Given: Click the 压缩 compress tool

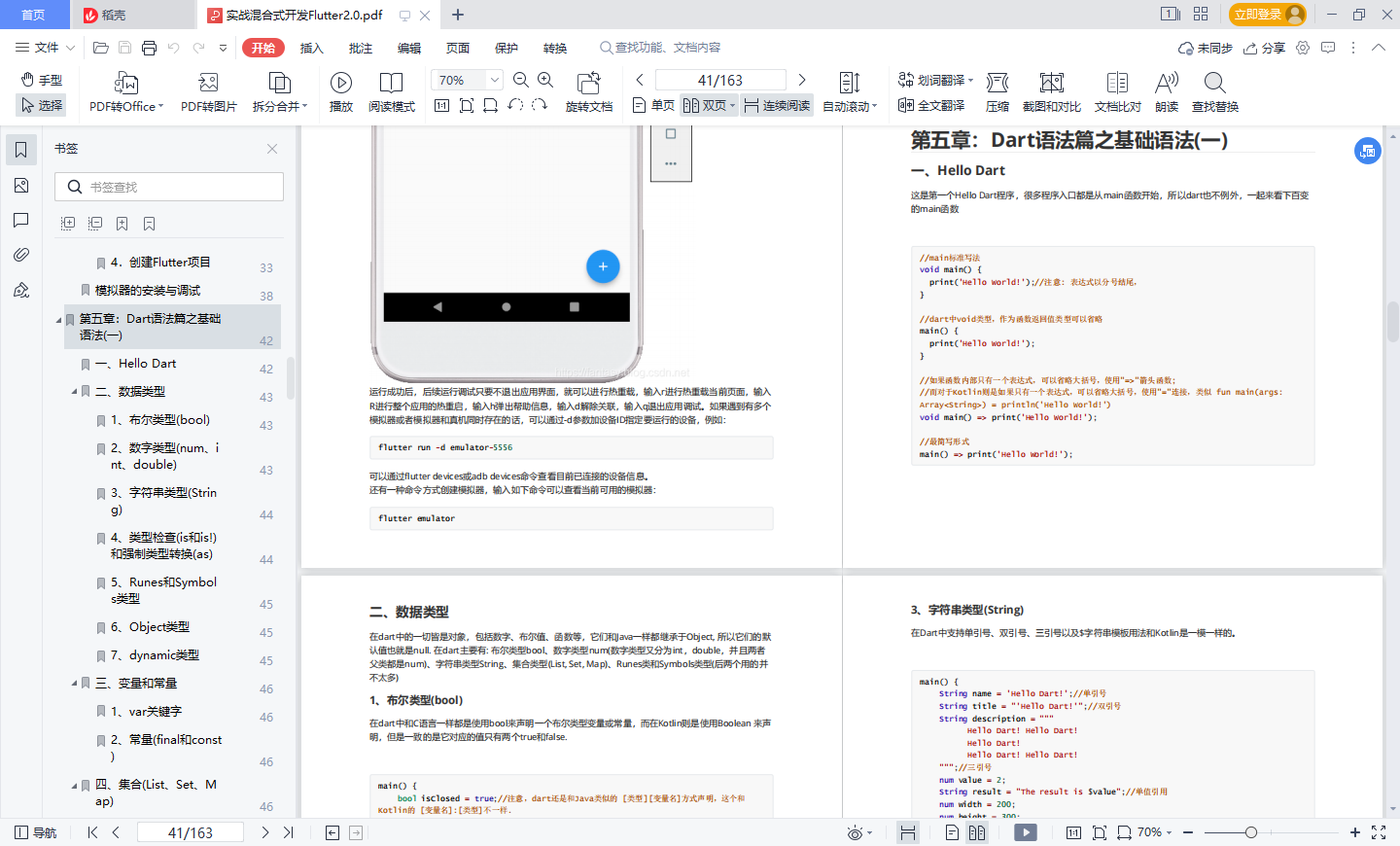Looking at the screenshot, I should pyautogui.click(x=997, y=92).
